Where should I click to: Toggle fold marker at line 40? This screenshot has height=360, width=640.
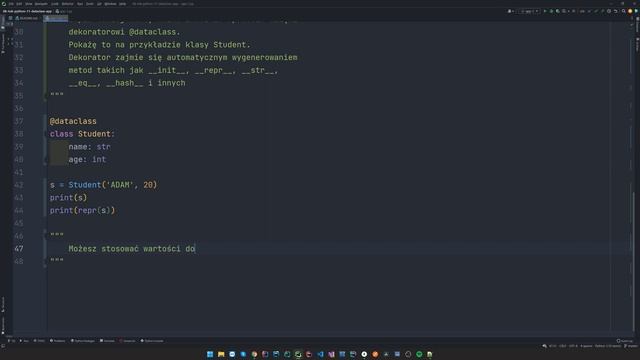tap(46, 160)
